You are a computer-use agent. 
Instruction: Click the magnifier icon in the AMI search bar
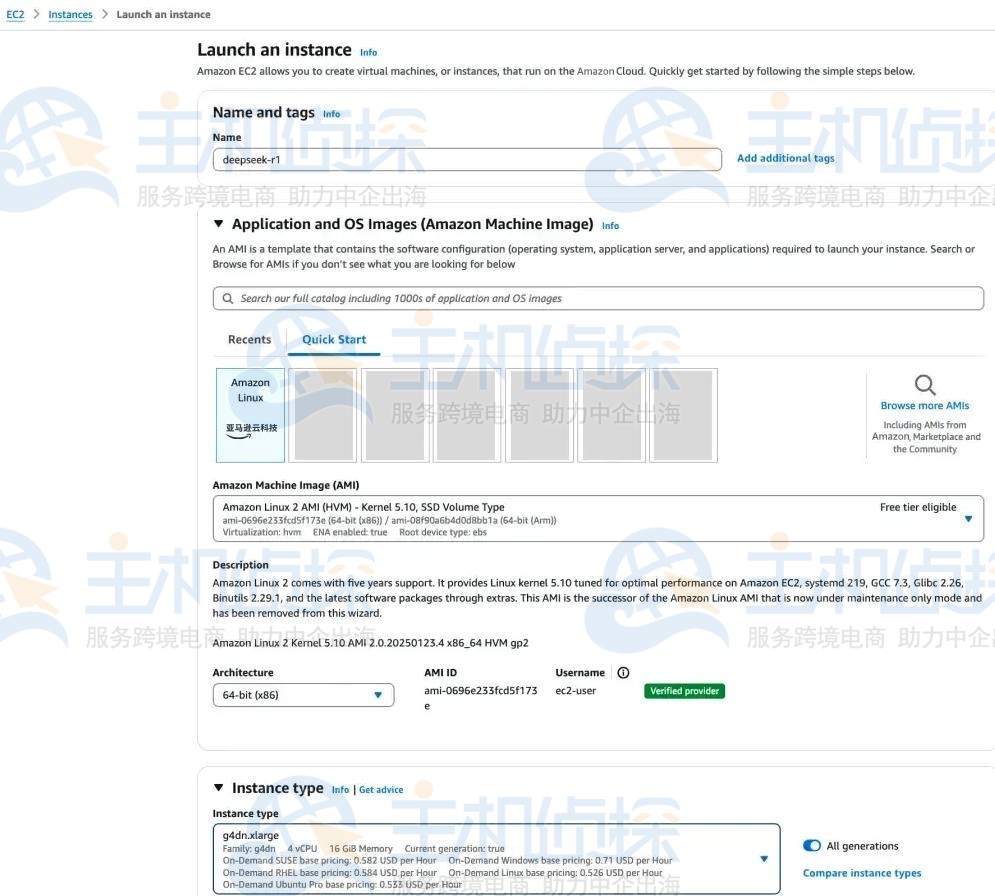click(226, 297)
